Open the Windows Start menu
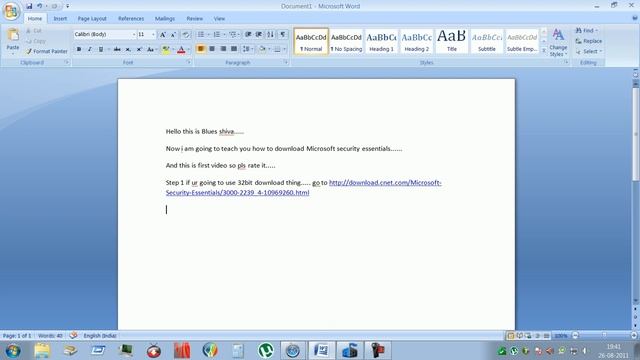This screenshot has width=640, height=360. 13,351
